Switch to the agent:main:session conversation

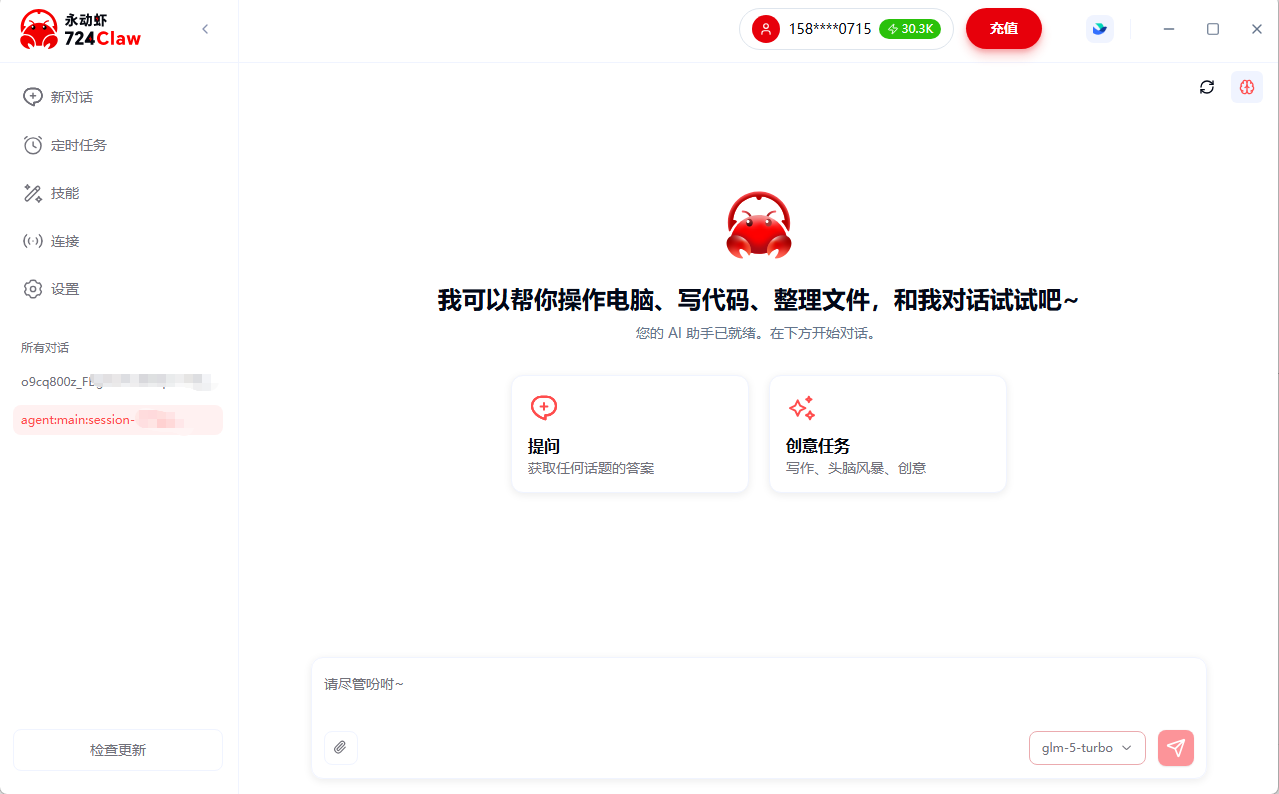pos(117,419)
